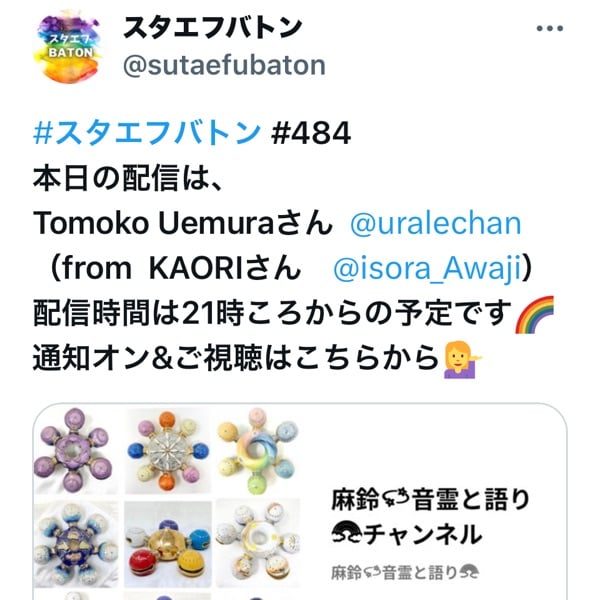Image resolution: width=600 pixels, height=600 pixels.
Task: Open the スタエフバトン display name profile
Action: click(x=213, y=28)
